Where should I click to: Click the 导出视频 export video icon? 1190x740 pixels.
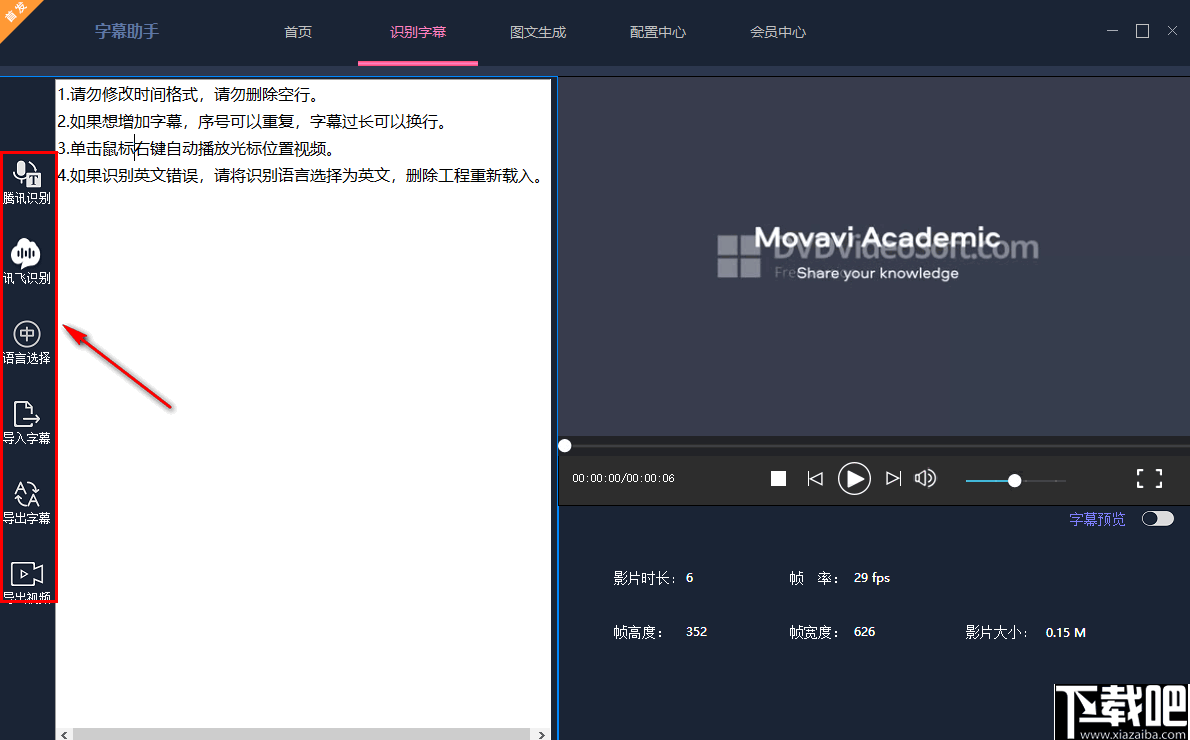click(28, 578)
